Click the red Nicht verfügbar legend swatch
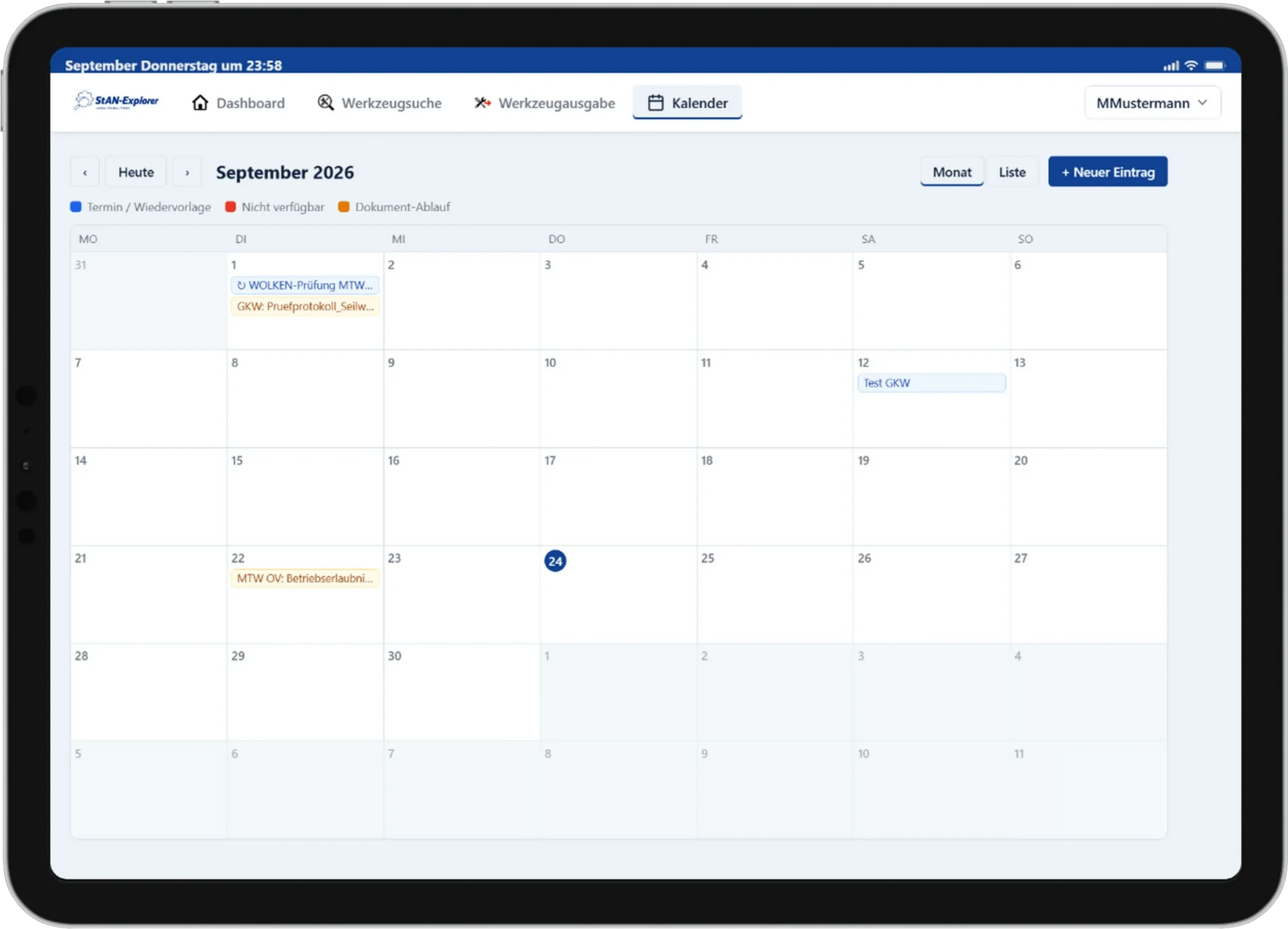The height and width of the screenshot is (929, 1288). click(x=231, y=207)
